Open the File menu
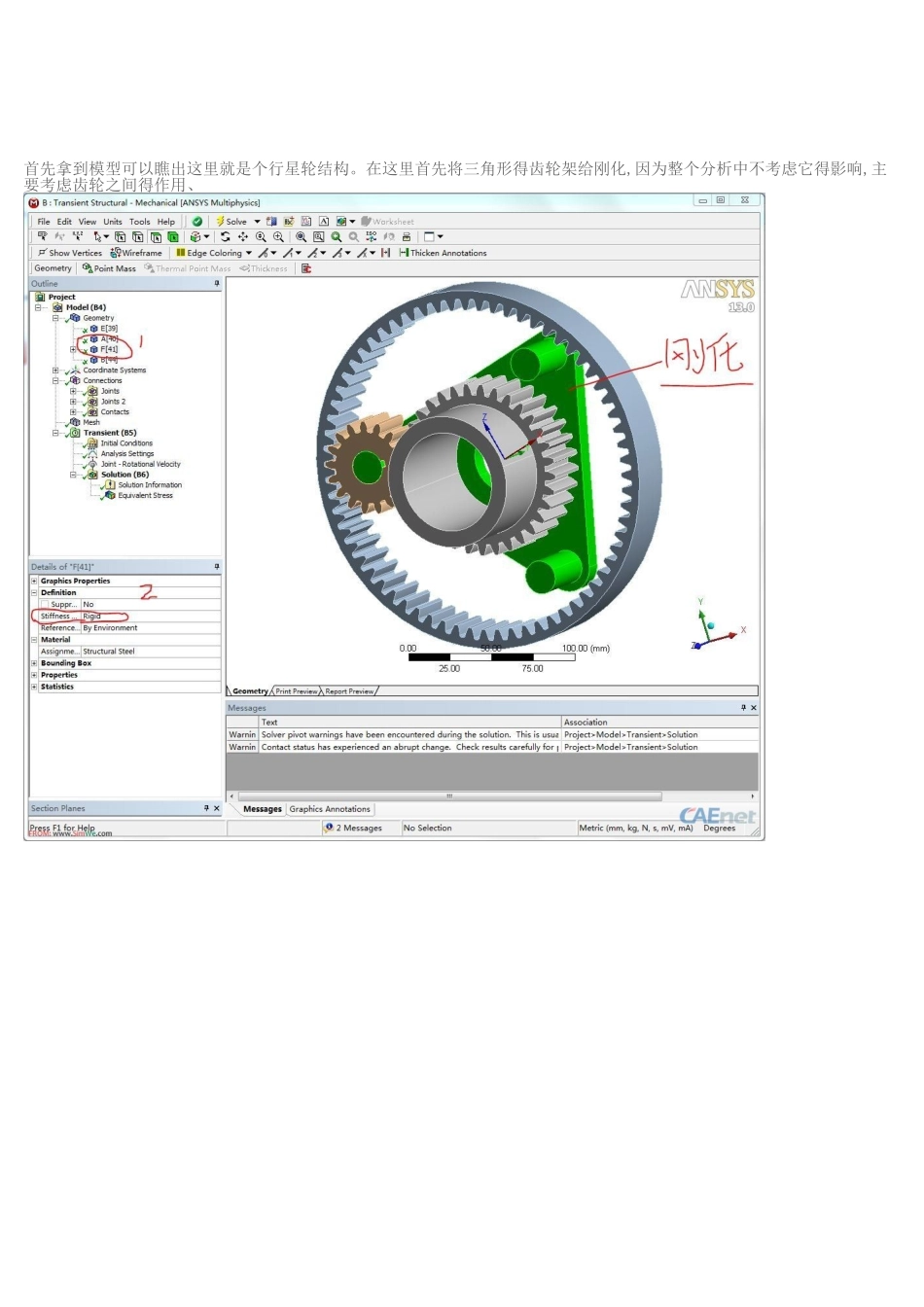 pyautogui.click(x=44, y=222)
